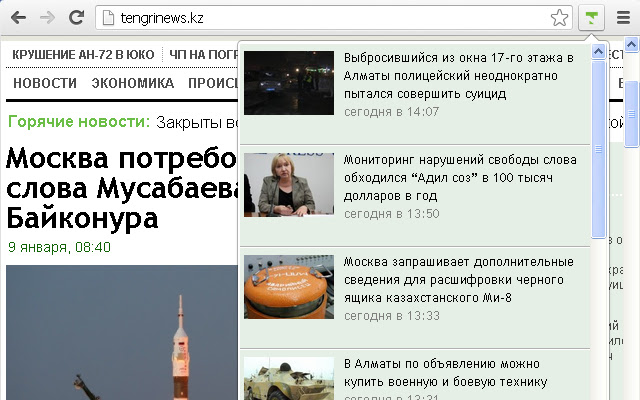Click the popup news list scrollbar thumb
Viewport: 640px width, 400px height.
point(598,149)
